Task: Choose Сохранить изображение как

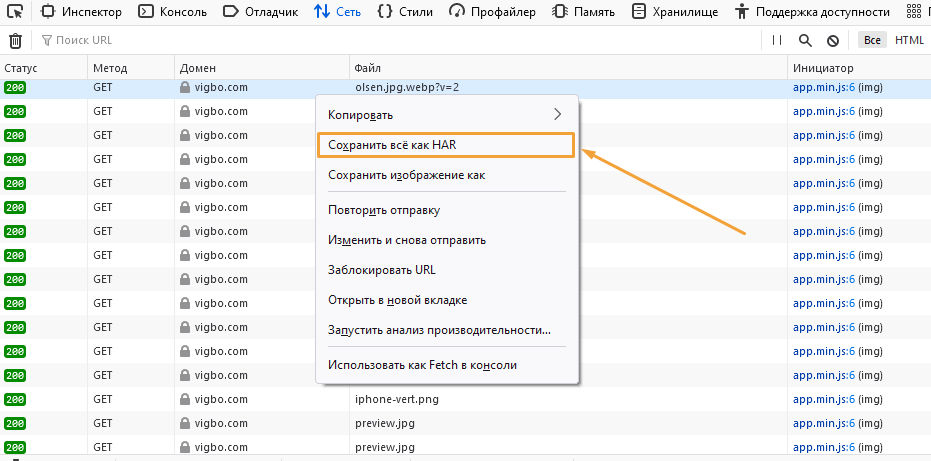Action: (447, 175)
